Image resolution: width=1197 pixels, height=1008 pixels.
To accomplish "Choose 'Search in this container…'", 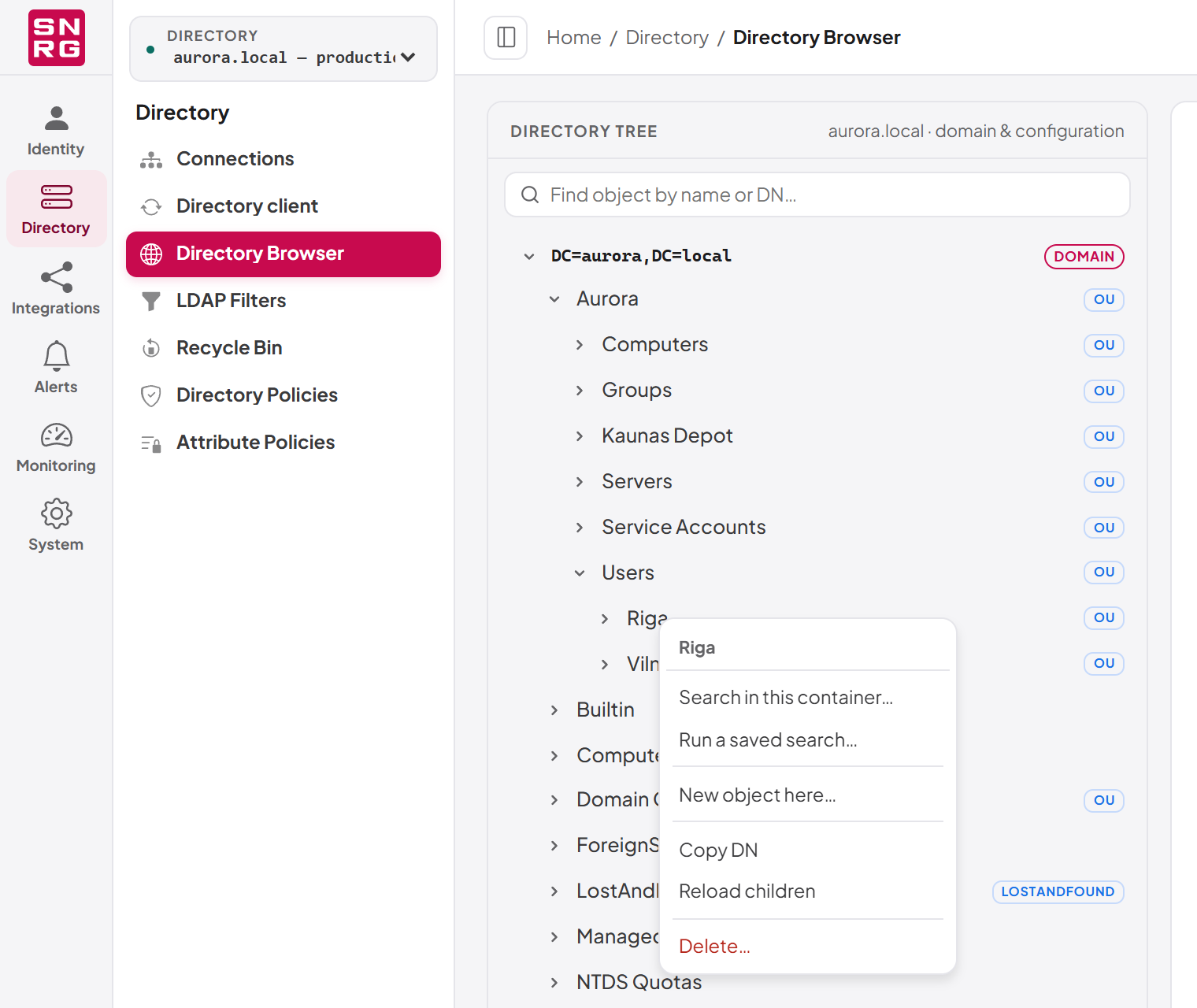I will tap(808, 698).
